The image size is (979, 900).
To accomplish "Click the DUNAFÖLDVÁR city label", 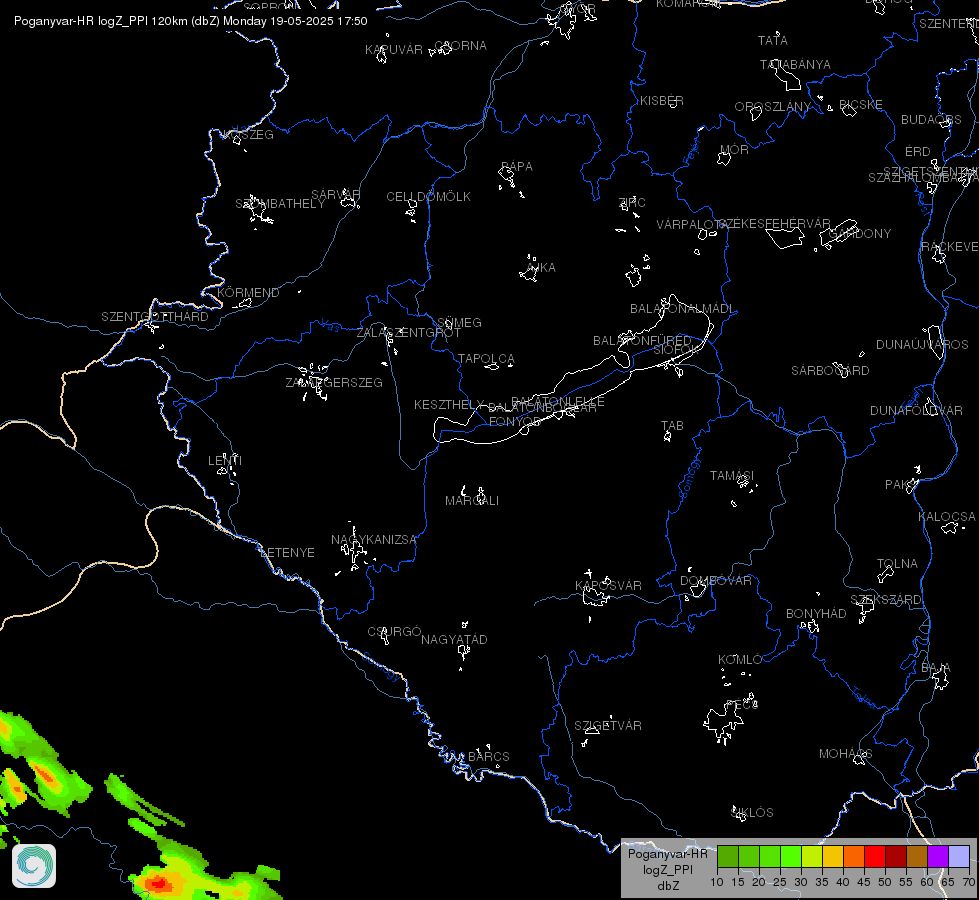I will click(x=917, y=410).
